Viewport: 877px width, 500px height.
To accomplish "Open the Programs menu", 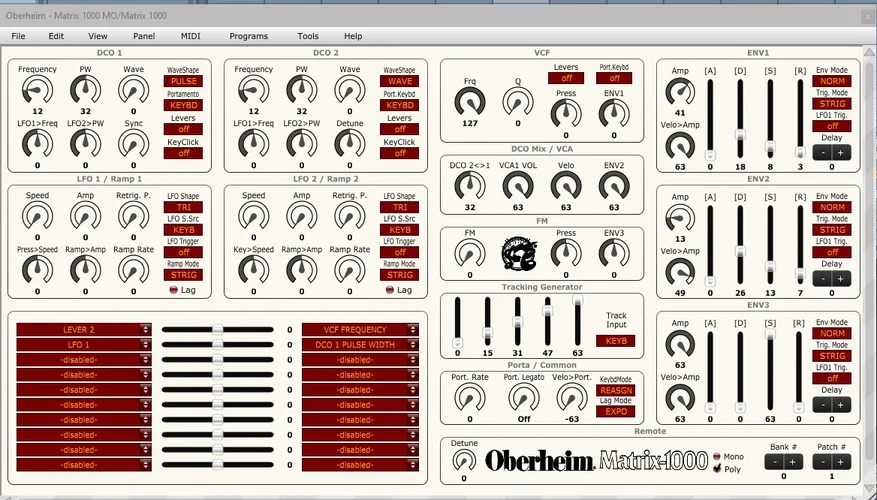I will coord(248,36).
